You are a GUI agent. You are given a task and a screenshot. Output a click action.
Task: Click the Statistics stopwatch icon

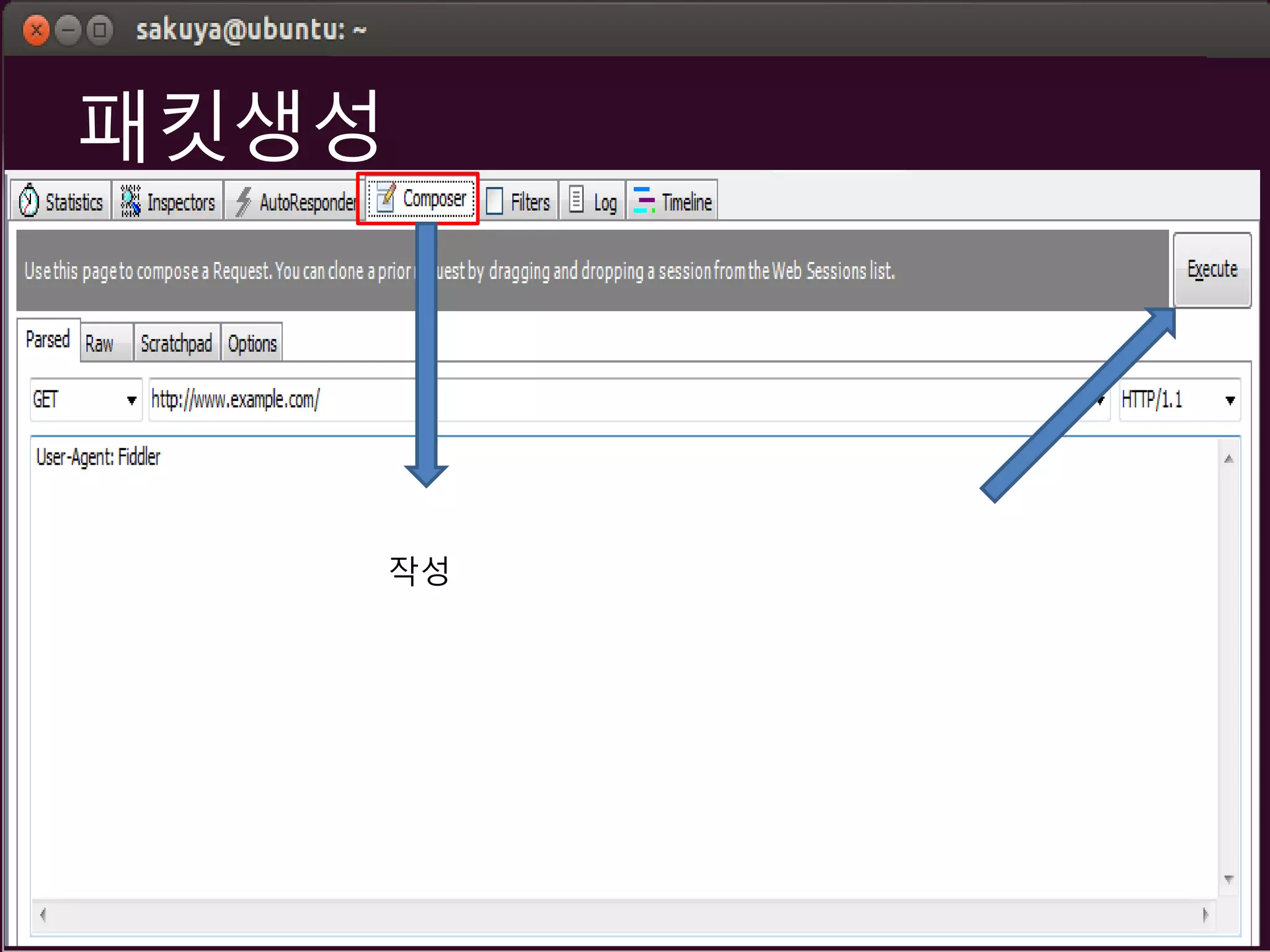coord(29,201)
